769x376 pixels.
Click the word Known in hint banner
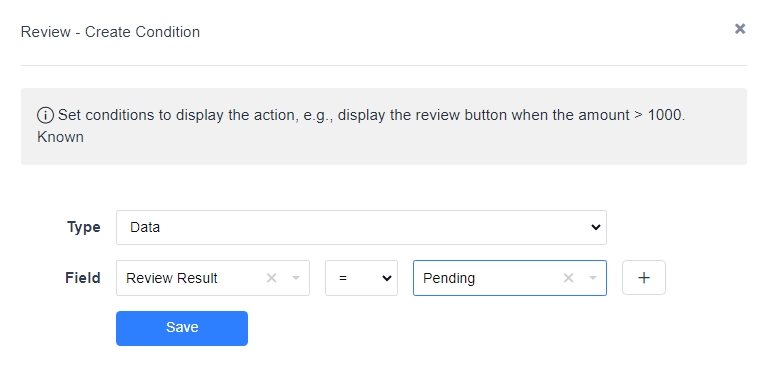coord(60,137)
